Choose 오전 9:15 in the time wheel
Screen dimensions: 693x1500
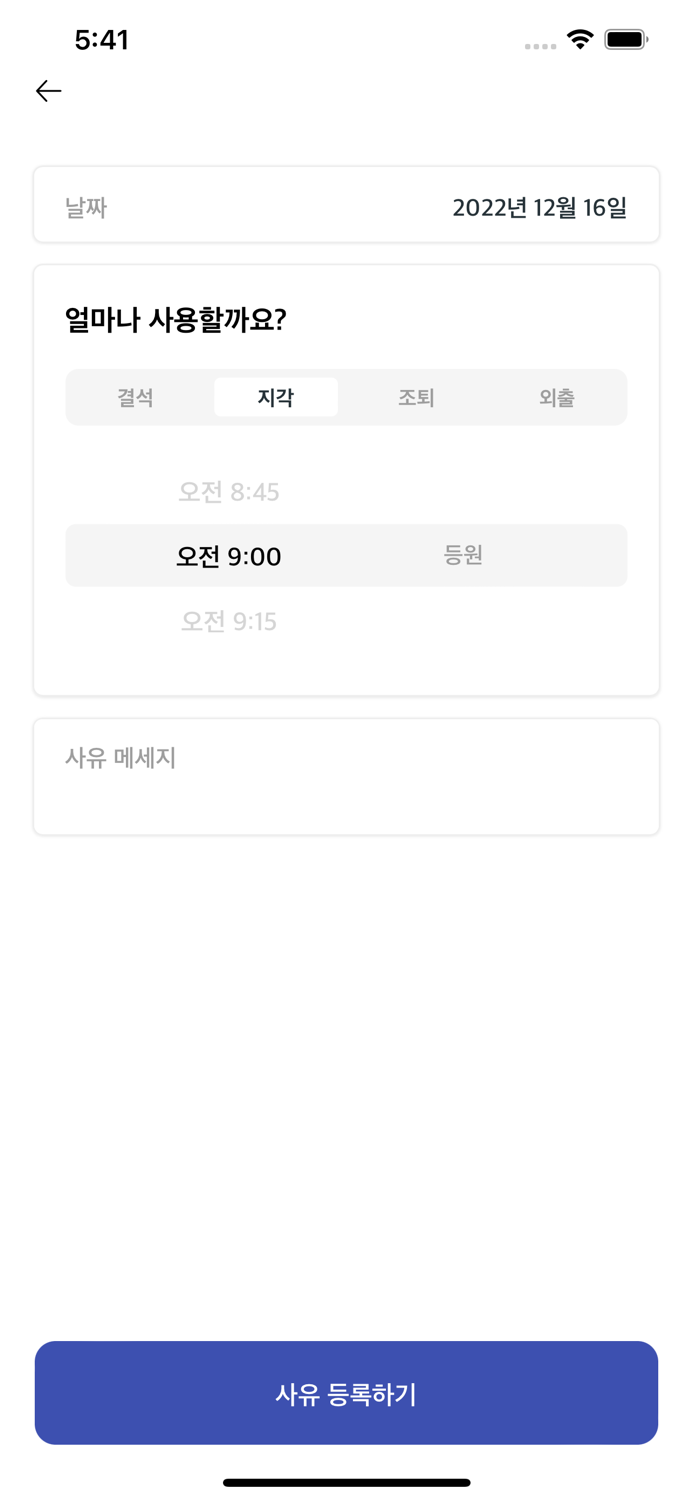click(x=230, y=621)
